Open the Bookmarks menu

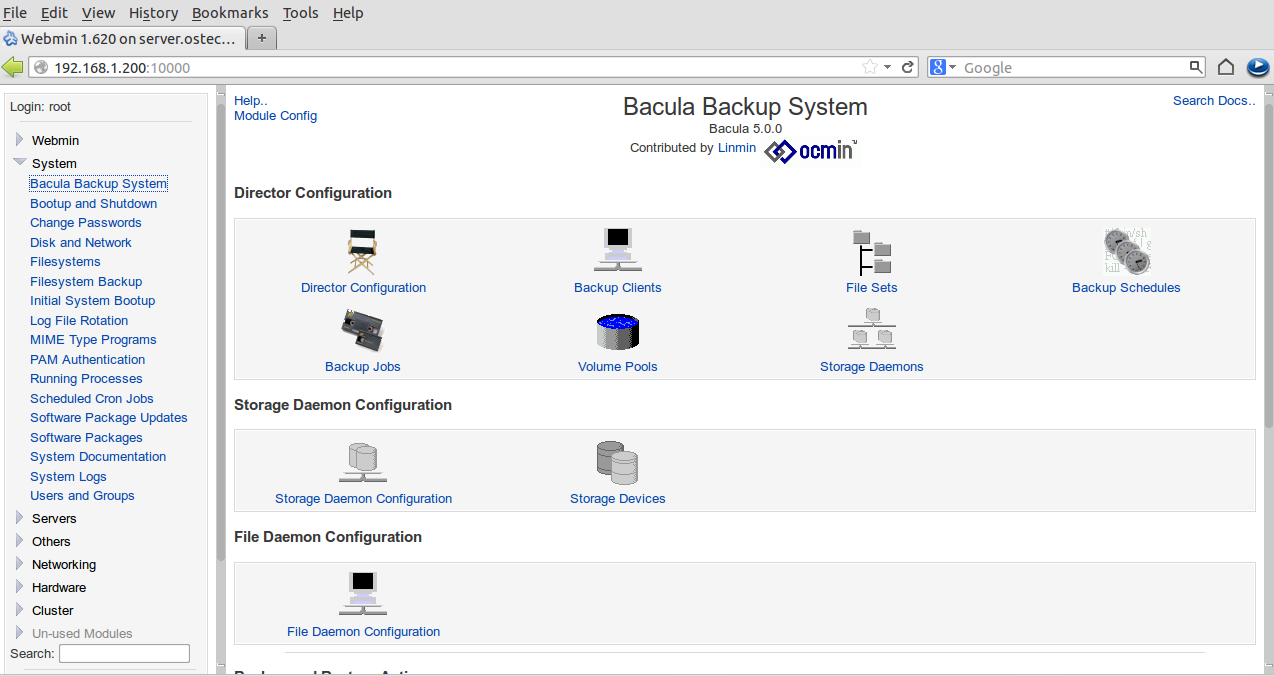tap(230, 13)
